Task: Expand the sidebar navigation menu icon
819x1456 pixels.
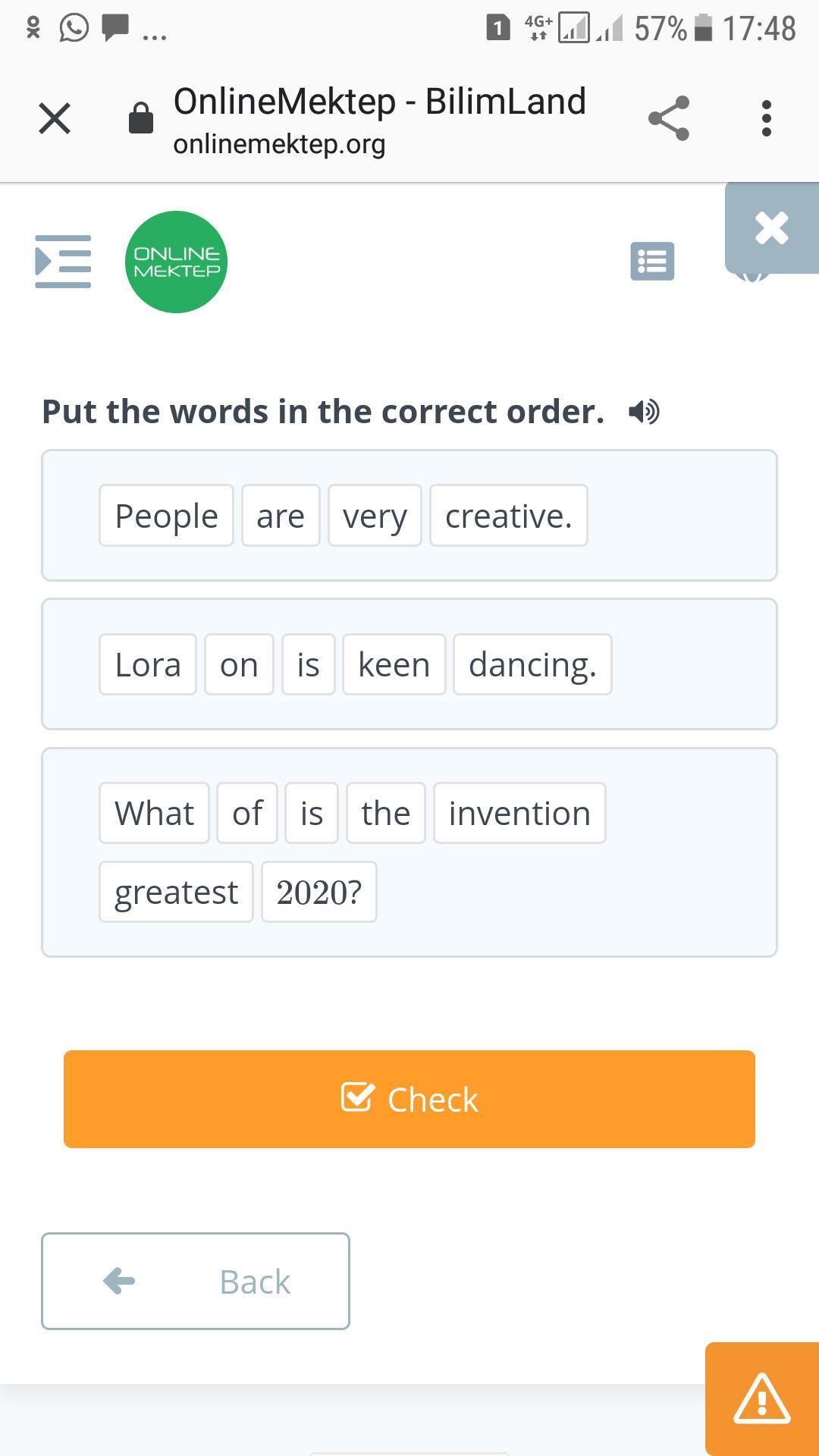Action: pos(63,262)
